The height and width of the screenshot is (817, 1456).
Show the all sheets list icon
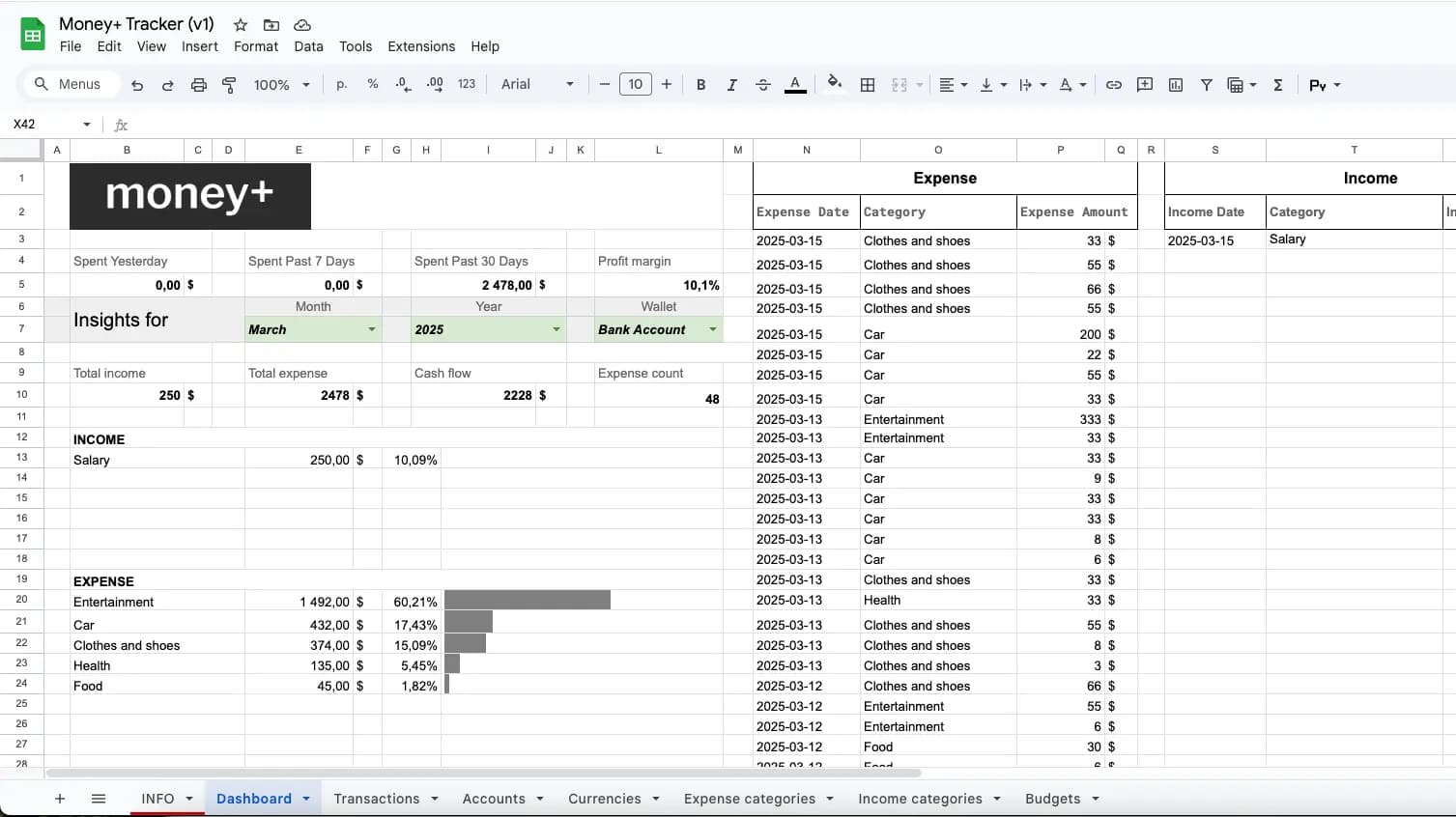99,799
